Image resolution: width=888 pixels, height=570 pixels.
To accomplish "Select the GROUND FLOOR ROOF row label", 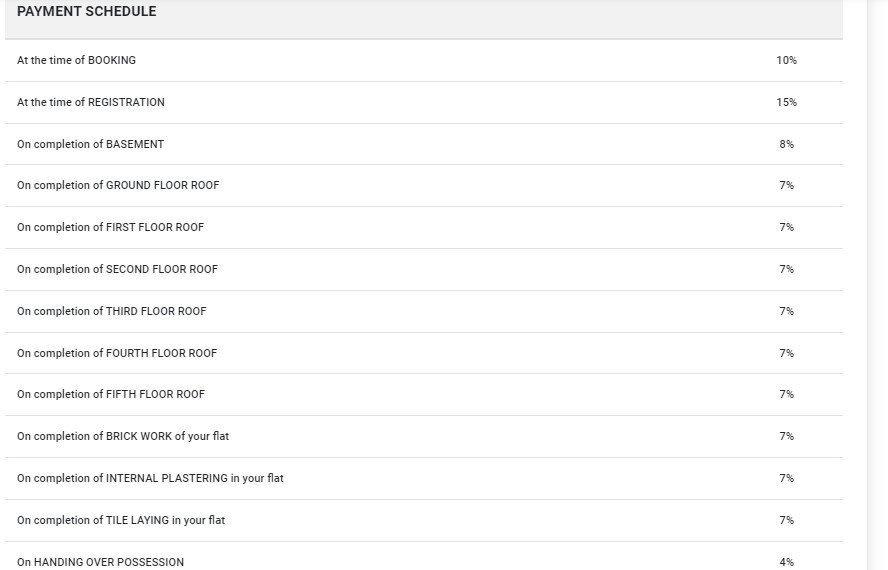I will 118,185.
